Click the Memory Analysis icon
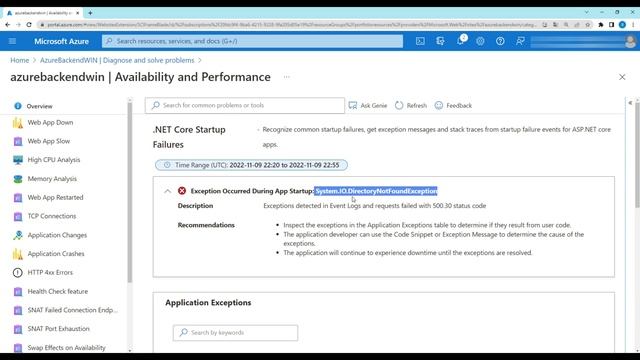This screenshot has height=360, width=640. [18, 179]
